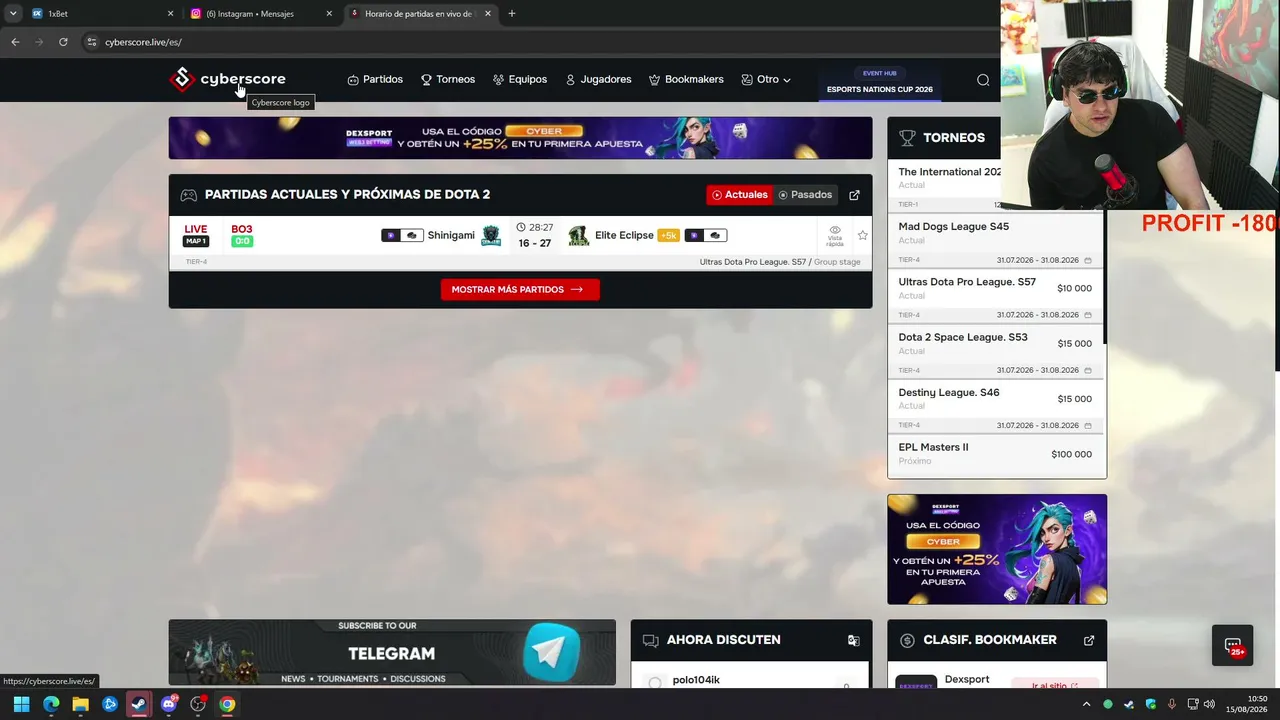This screenshot has height=720, width=1280.
Task: Open Steam from the taskbar
Action: (x=139, y=704)
